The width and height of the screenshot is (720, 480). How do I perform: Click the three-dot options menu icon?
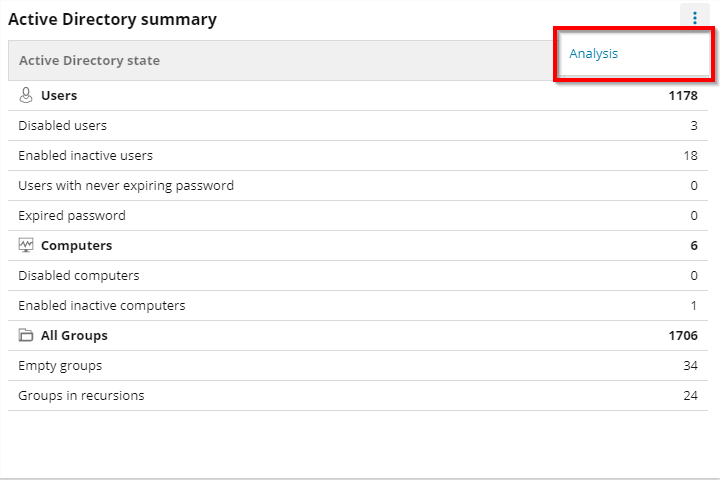coord(695,18)
